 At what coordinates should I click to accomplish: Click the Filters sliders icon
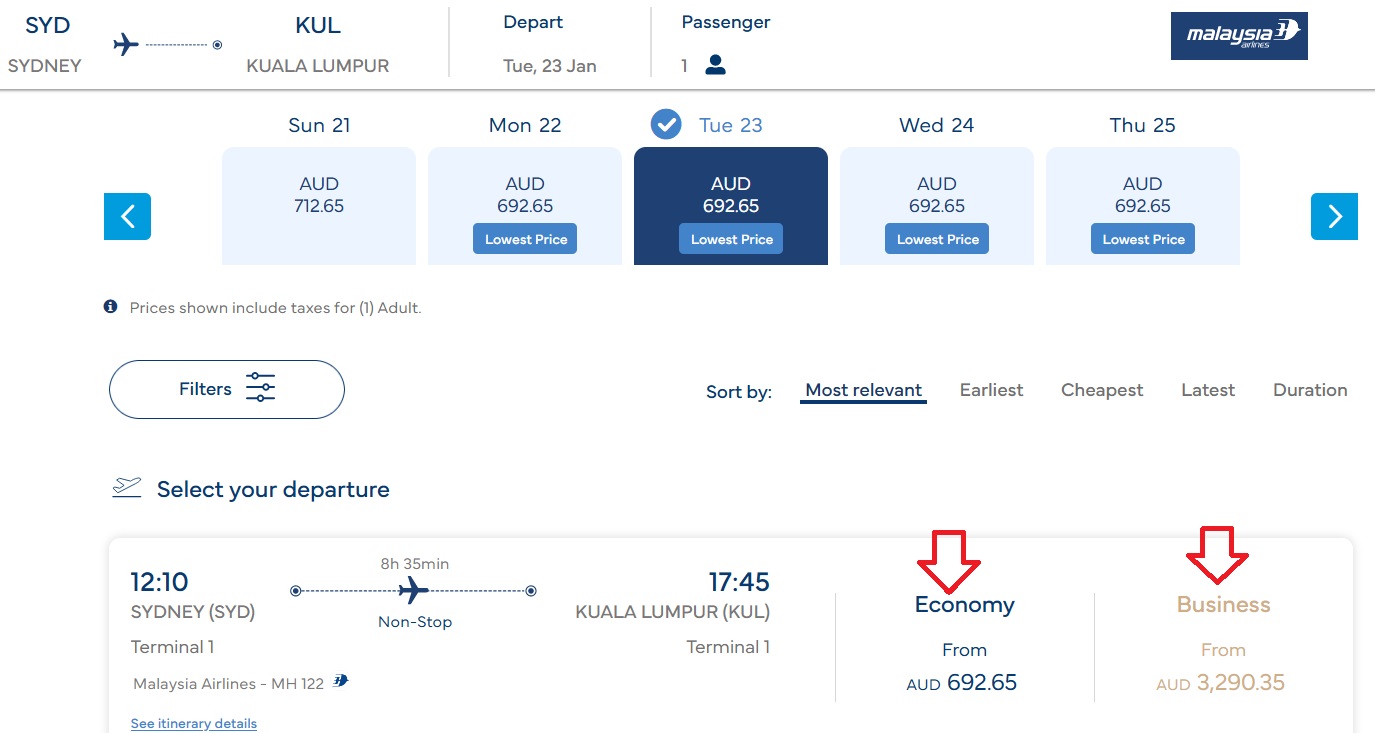click(260, 388)
